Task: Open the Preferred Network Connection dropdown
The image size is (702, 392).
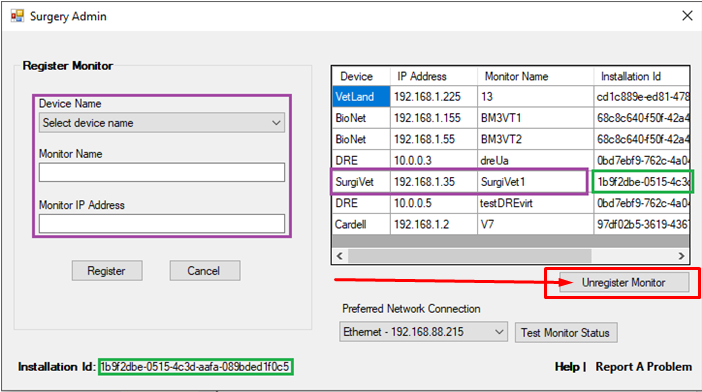Action: 423,332
